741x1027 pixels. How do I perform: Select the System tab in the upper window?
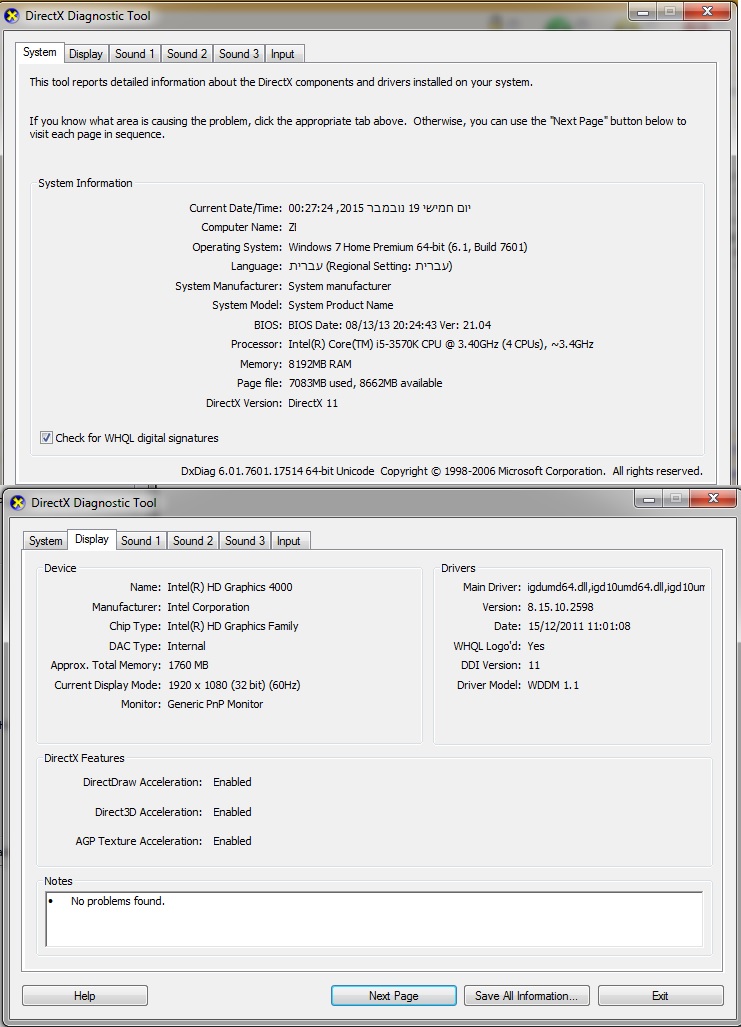(40, 53)
